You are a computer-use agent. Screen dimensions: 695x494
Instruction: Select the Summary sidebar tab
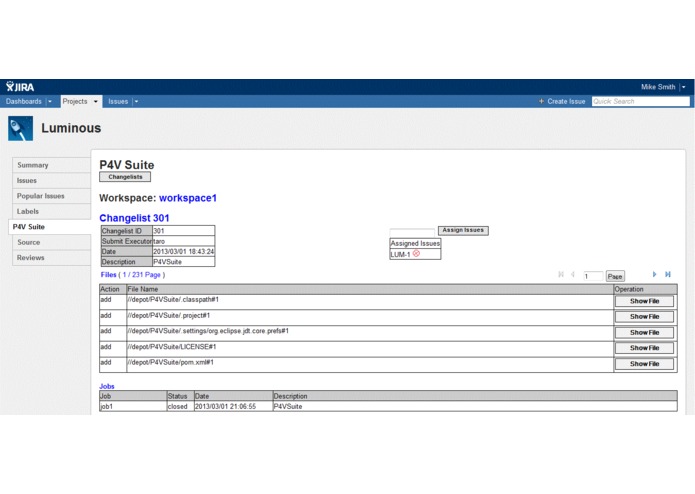[x=52, y=165]
